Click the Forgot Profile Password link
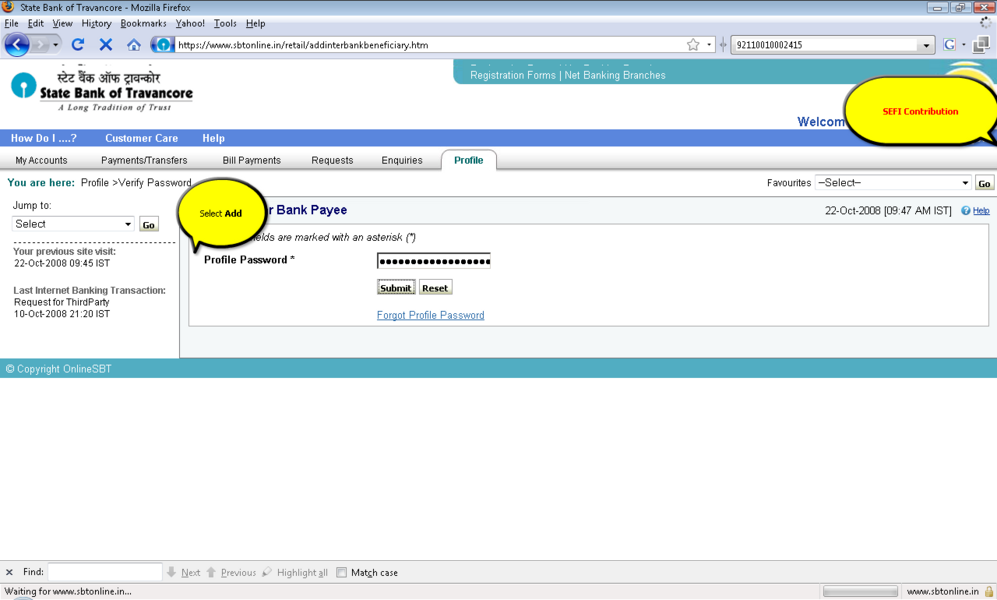Image resolution: width=997 pixels, height=600 pixels. pos(430,315)
